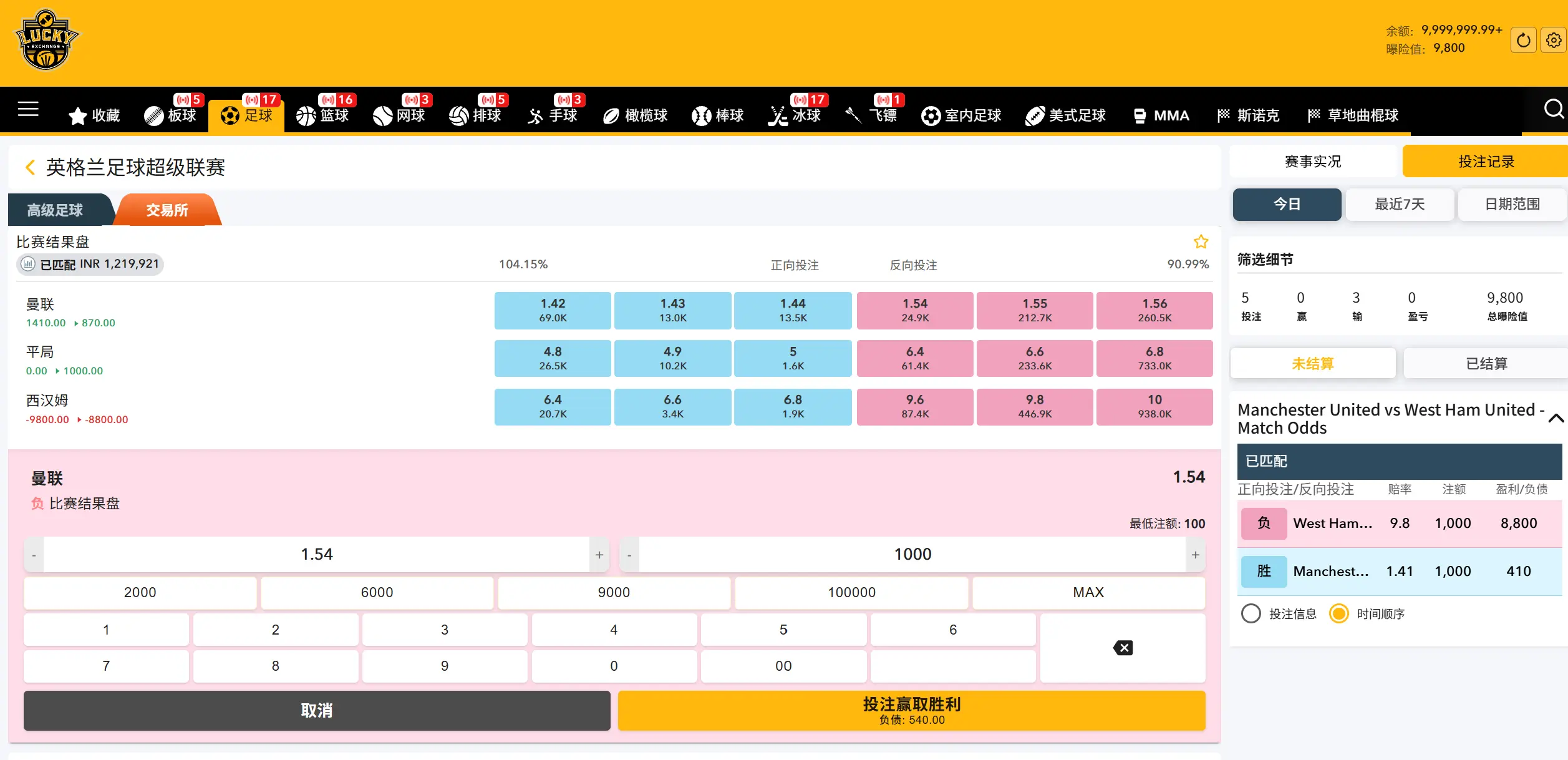1568x760 pixels.
Task: Favorite the 比赛结果盘 market star
Action: (x=1201, y=241)
